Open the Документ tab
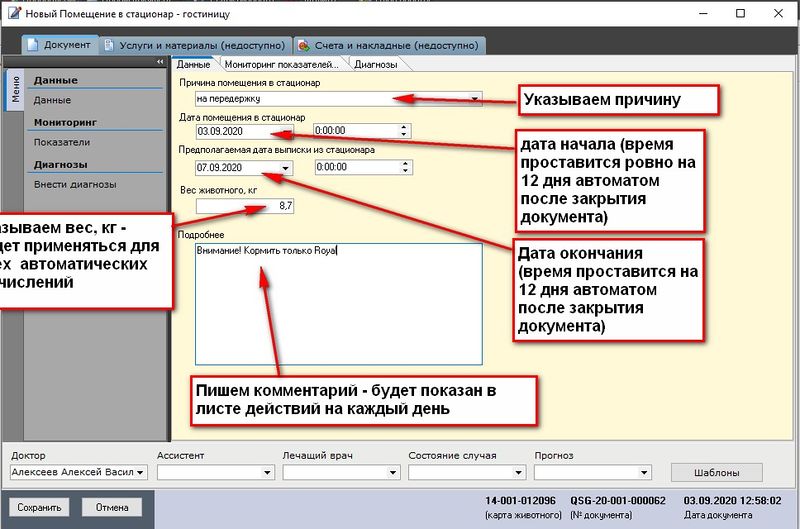Viewport: 800px width, 529px height. pos(60,45)
